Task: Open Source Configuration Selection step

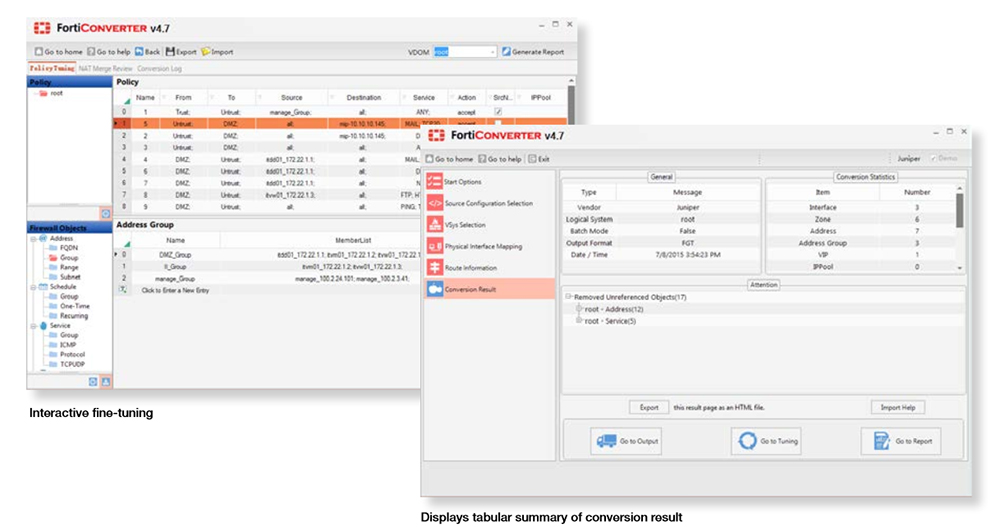Action: 490,204
